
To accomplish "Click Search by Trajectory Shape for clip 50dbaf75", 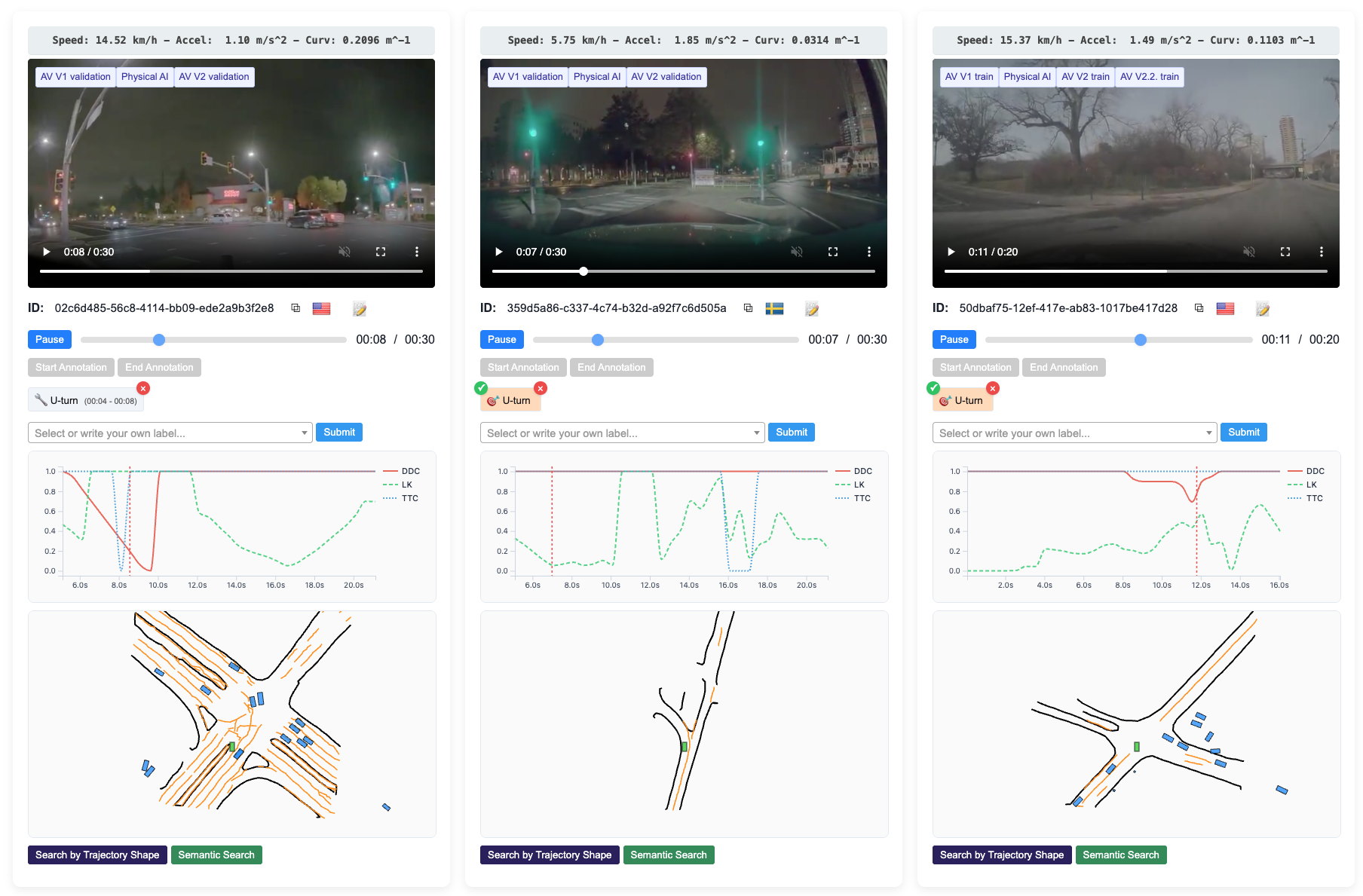I will coord(1002,855).
